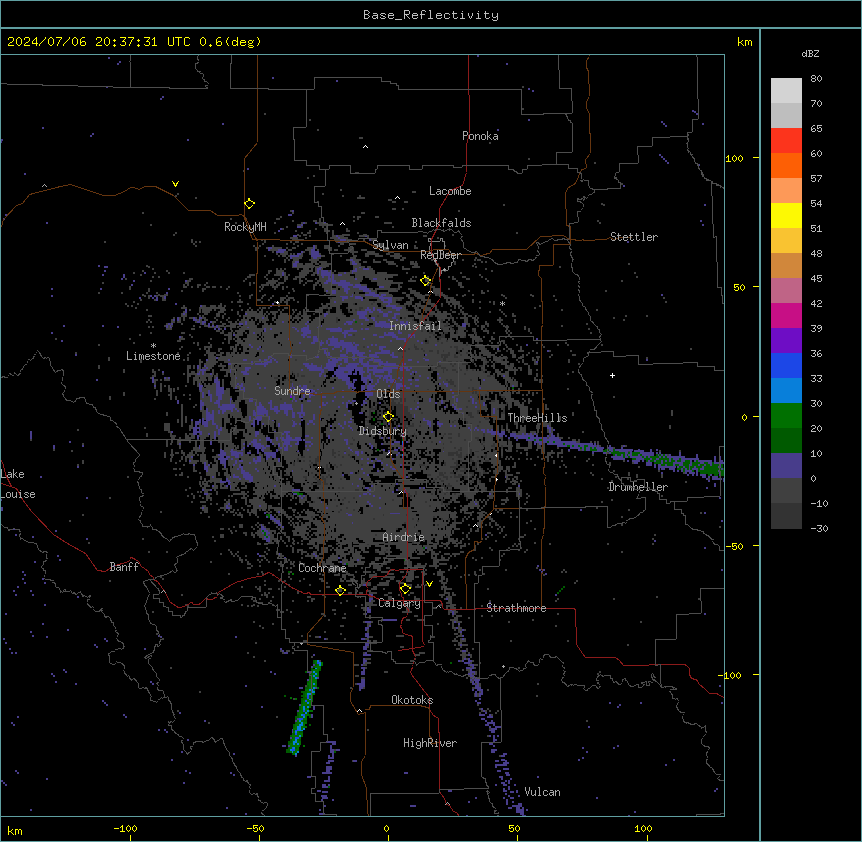Click the Airdrie city label
The width and height of the screenshot is (862, 842).
coord(404,537)
